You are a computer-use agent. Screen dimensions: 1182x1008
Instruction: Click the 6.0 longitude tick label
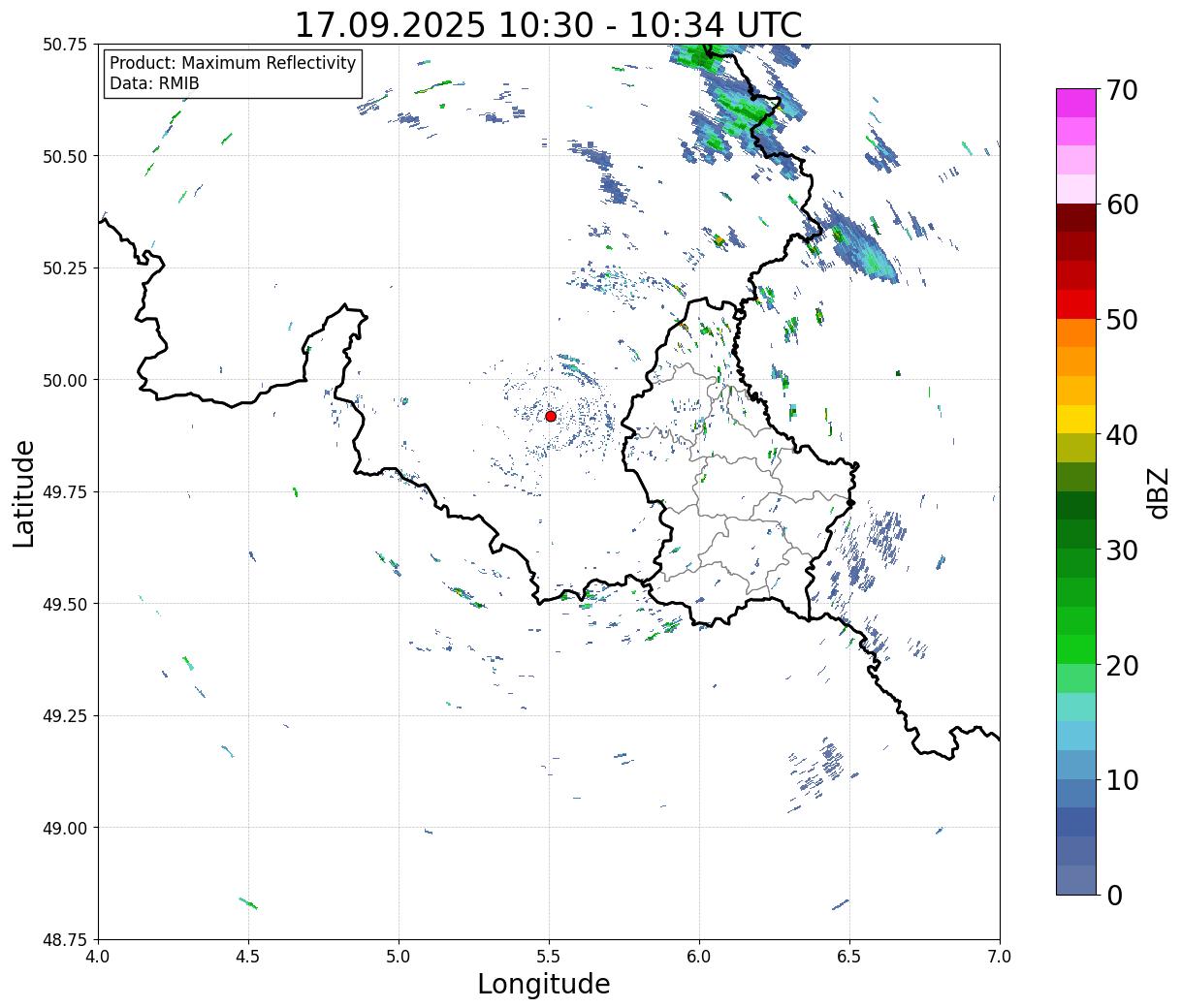tap(699, 957)
